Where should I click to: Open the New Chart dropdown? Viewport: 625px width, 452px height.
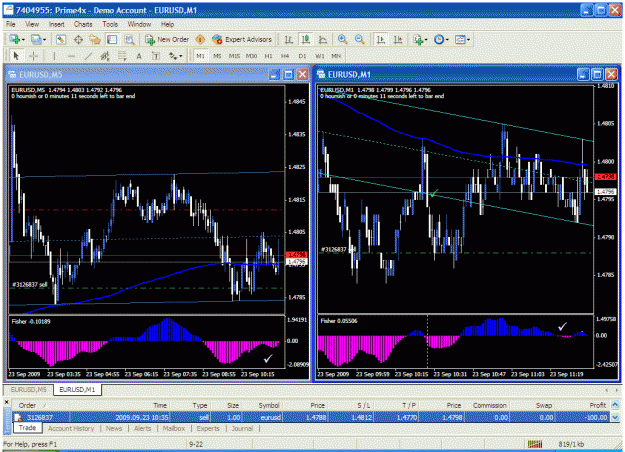coord(17,39)
